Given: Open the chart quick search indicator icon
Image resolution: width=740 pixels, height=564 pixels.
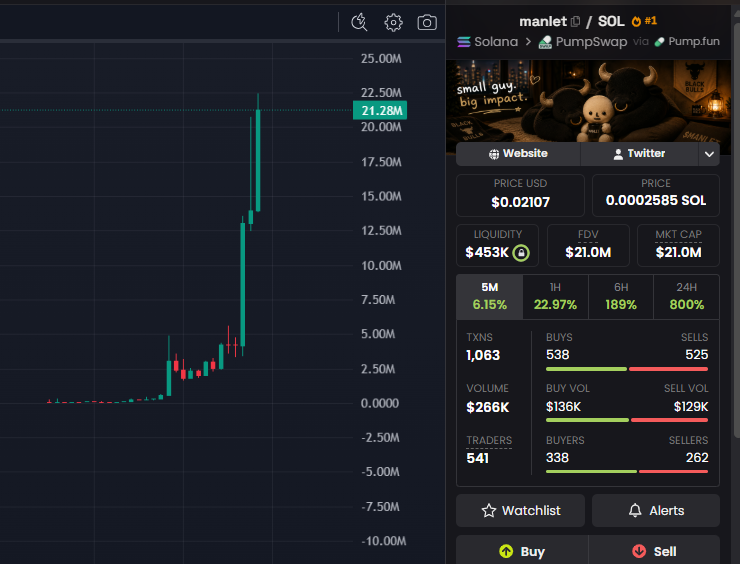Looking at the screenshot, I should (359, 22).
